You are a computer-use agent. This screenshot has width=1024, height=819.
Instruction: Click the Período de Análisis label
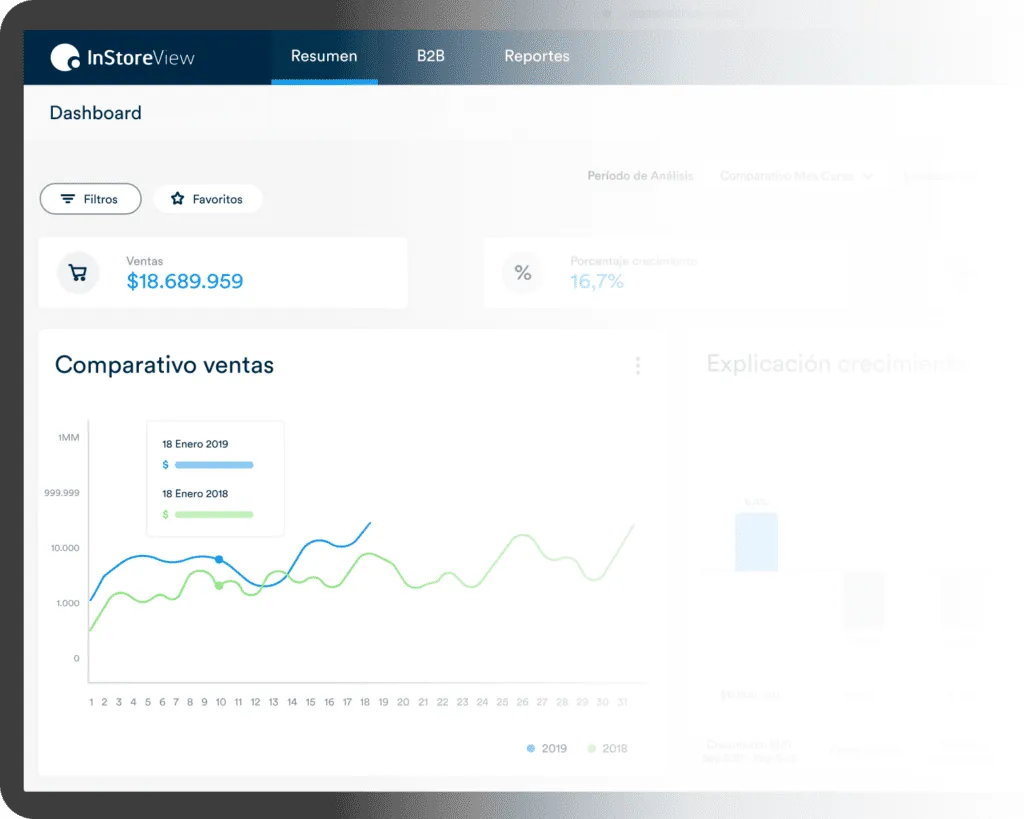[x=640, y=176]
